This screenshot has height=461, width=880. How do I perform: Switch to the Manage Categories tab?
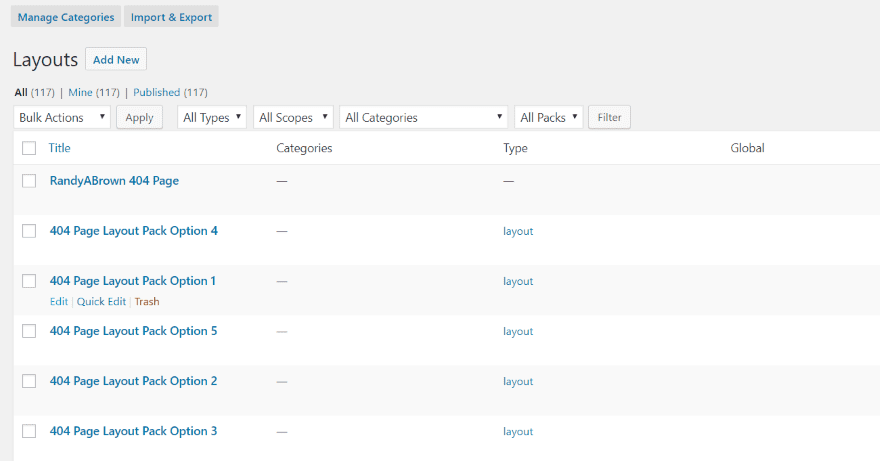pos(66,16)
